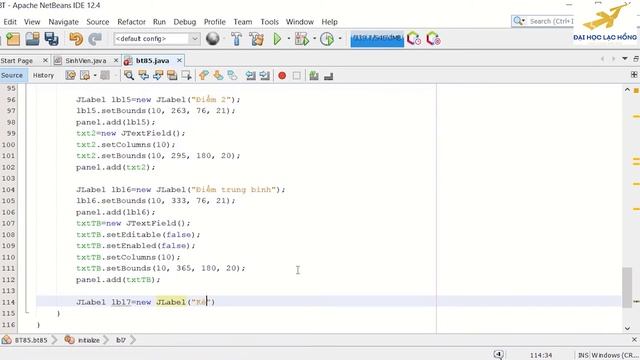Open the Edit menu

pos(10,22)
